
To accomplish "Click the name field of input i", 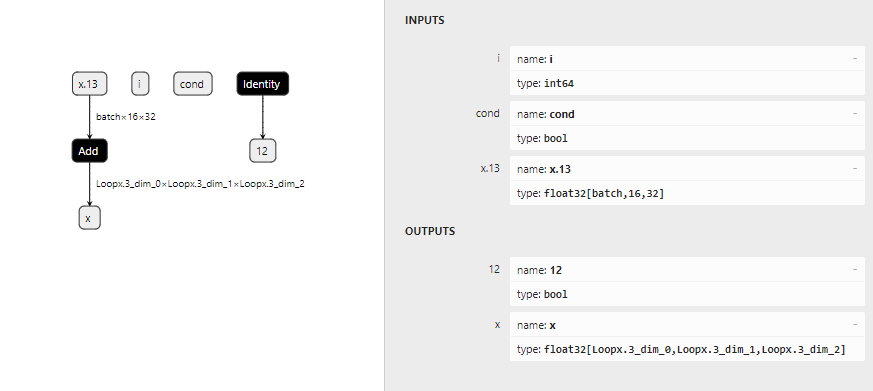I will coord(687,58).
